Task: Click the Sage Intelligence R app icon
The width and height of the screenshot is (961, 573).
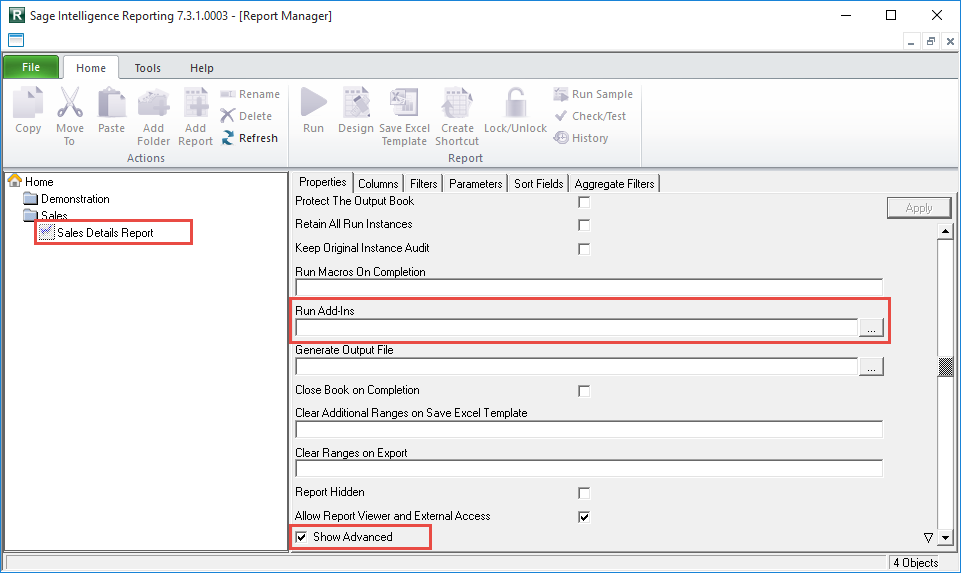Action: point(17,15)
